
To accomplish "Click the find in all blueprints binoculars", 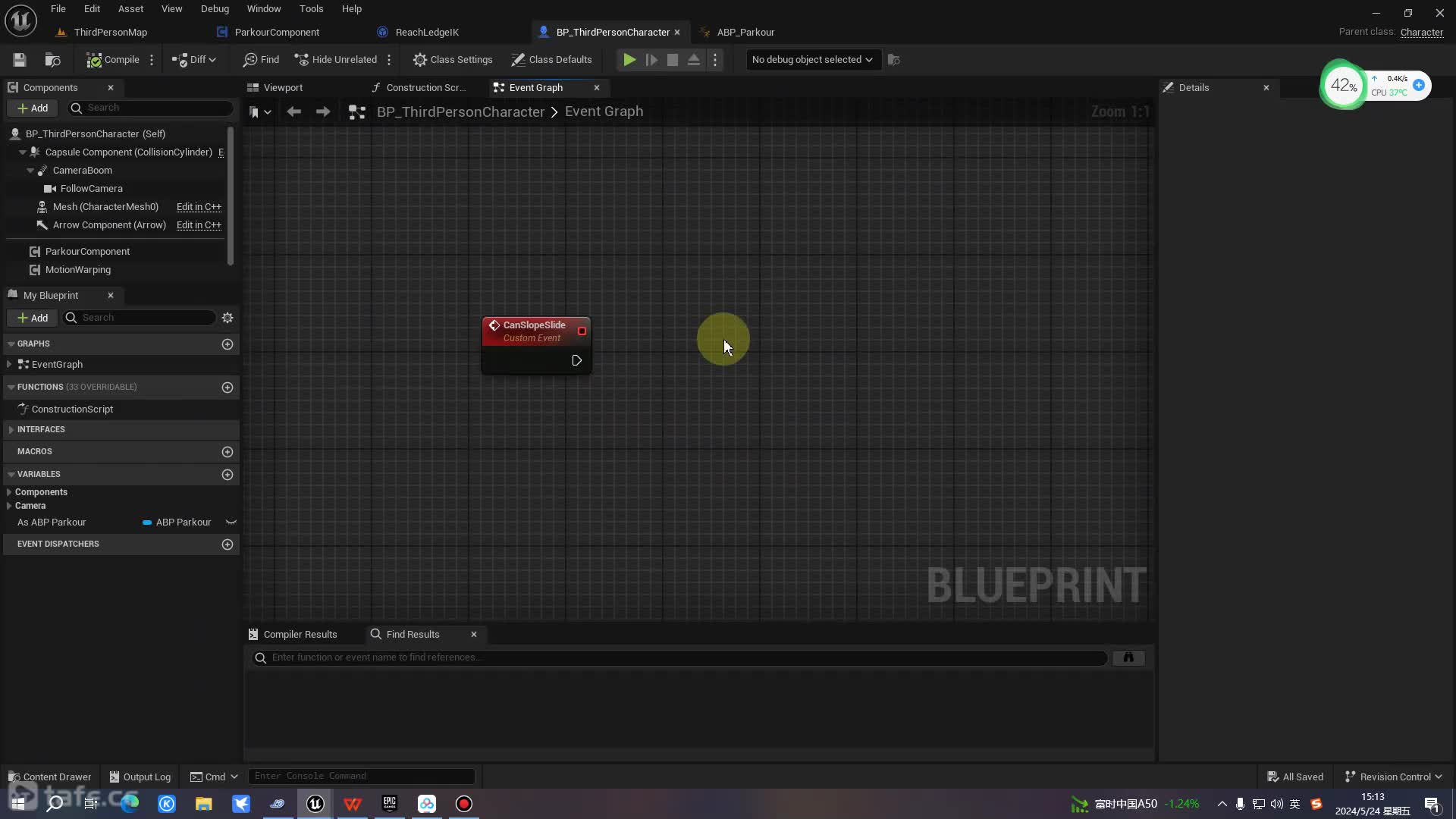I will coord(1128,658).
